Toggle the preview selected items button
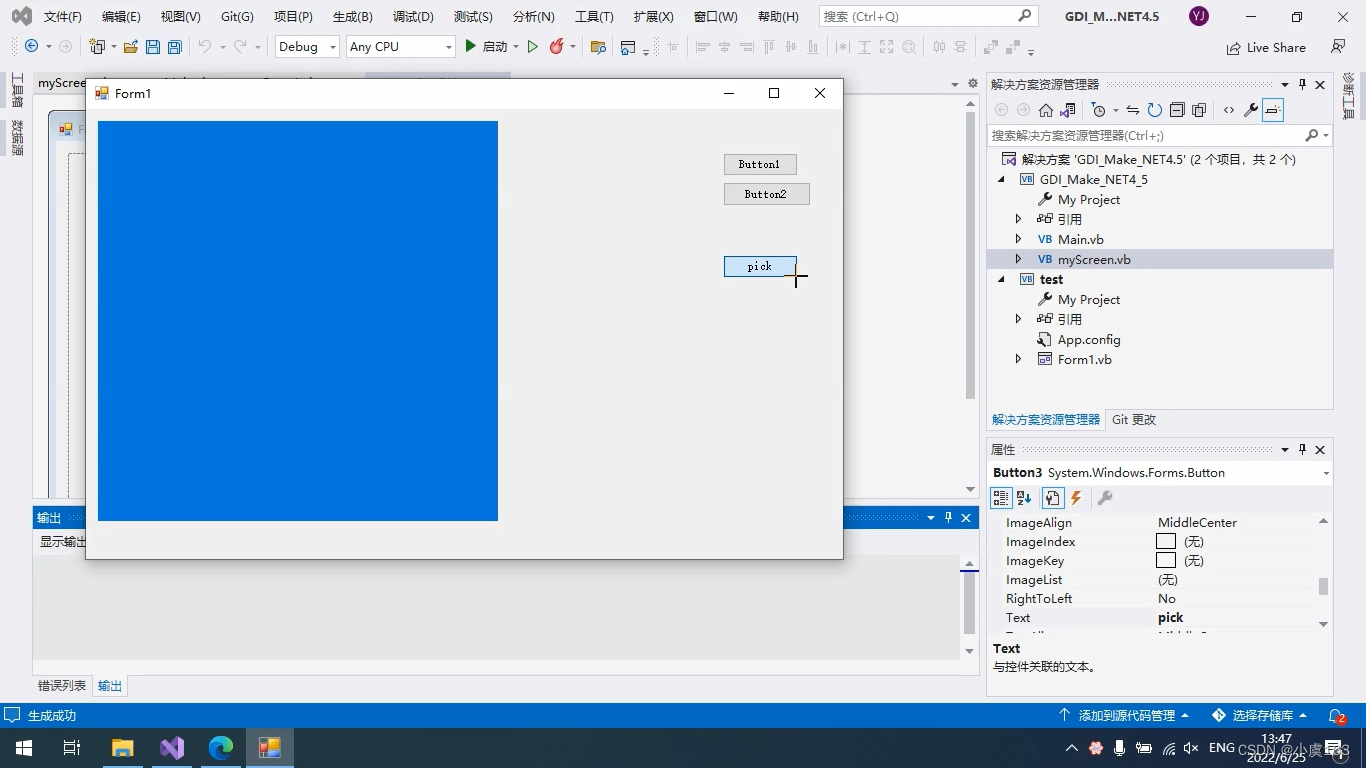This screenshot has height=768, width=1366. click(x=1272, y=110)
